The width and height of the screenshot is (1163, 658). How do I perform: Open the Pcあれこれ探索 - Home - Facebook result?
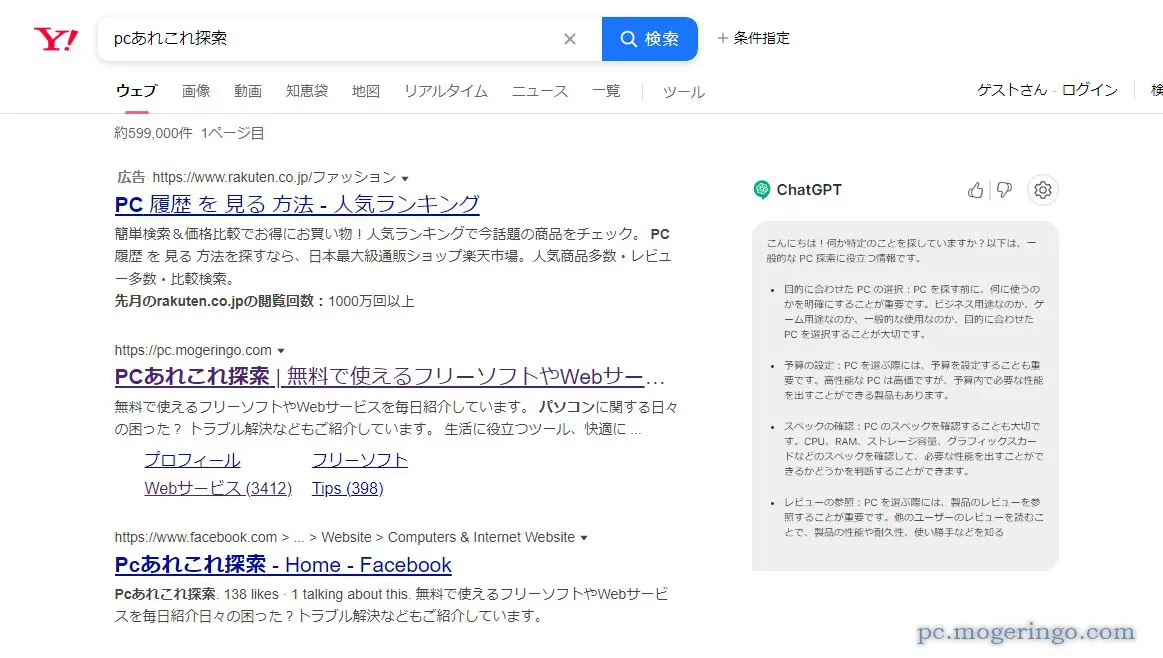pyautogui.click(x=283, y=565)
